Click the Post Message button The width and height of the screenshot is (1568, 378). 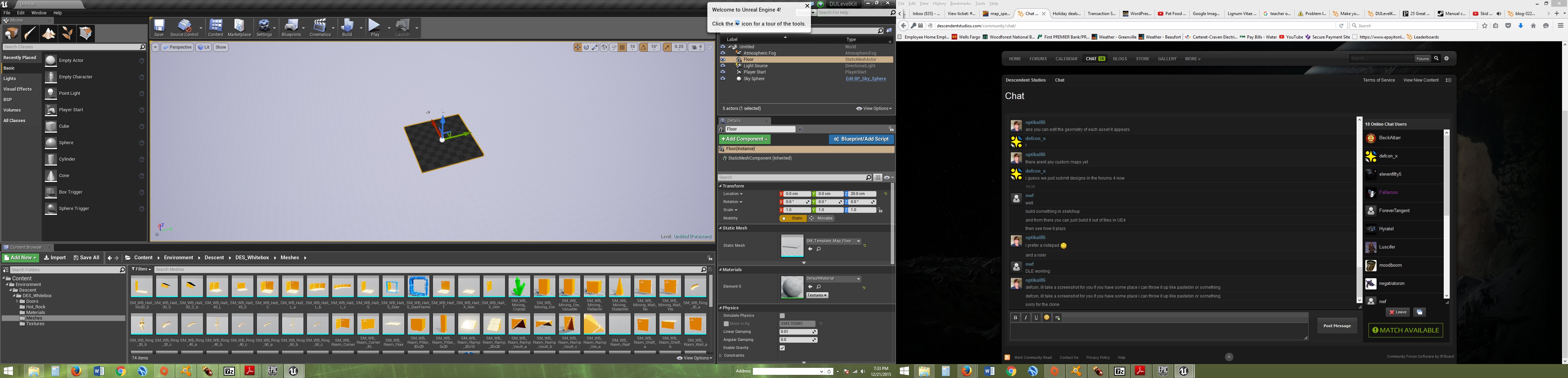(x=1337, y=325)
